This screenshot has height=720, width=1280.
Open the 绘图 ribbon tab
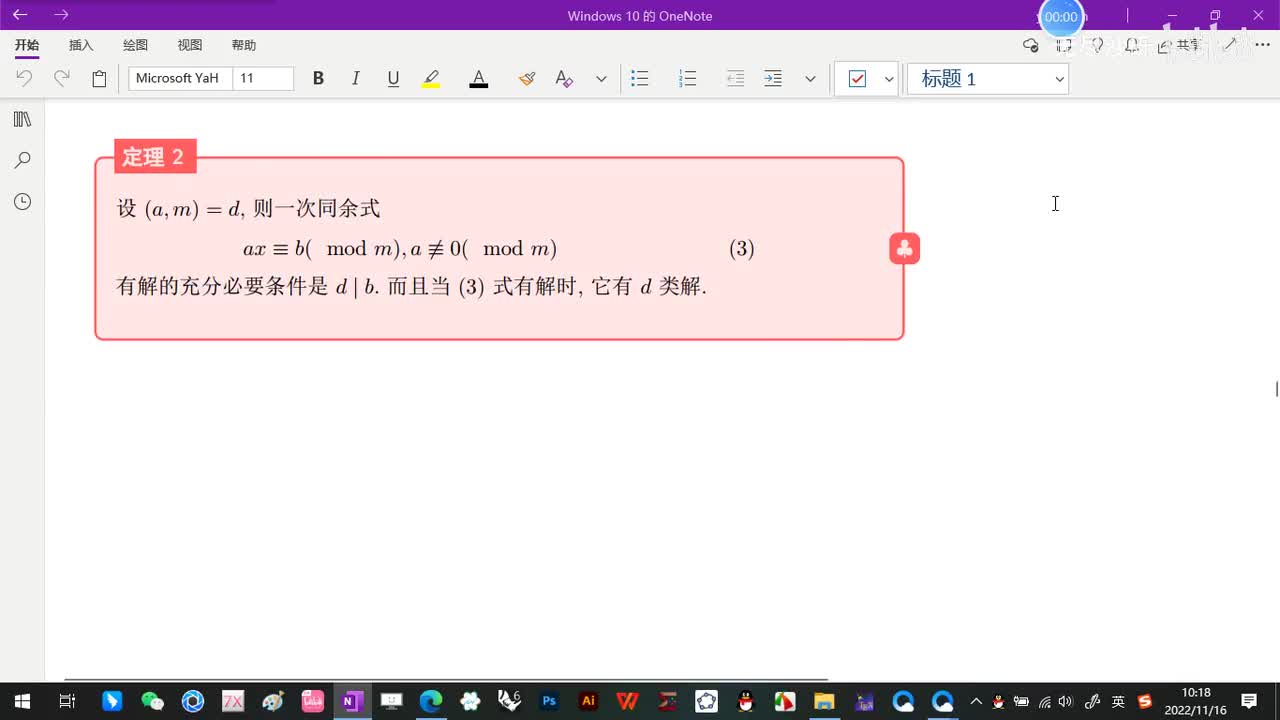point(135,45)
